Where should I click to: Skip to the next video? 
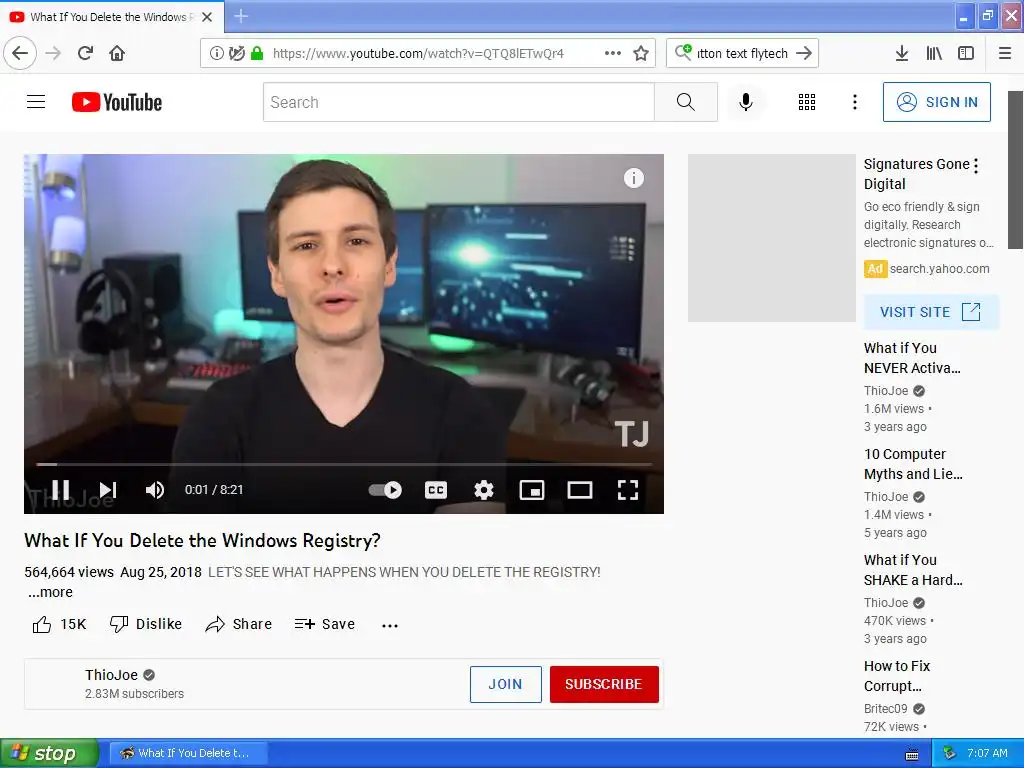pos(108,490)
